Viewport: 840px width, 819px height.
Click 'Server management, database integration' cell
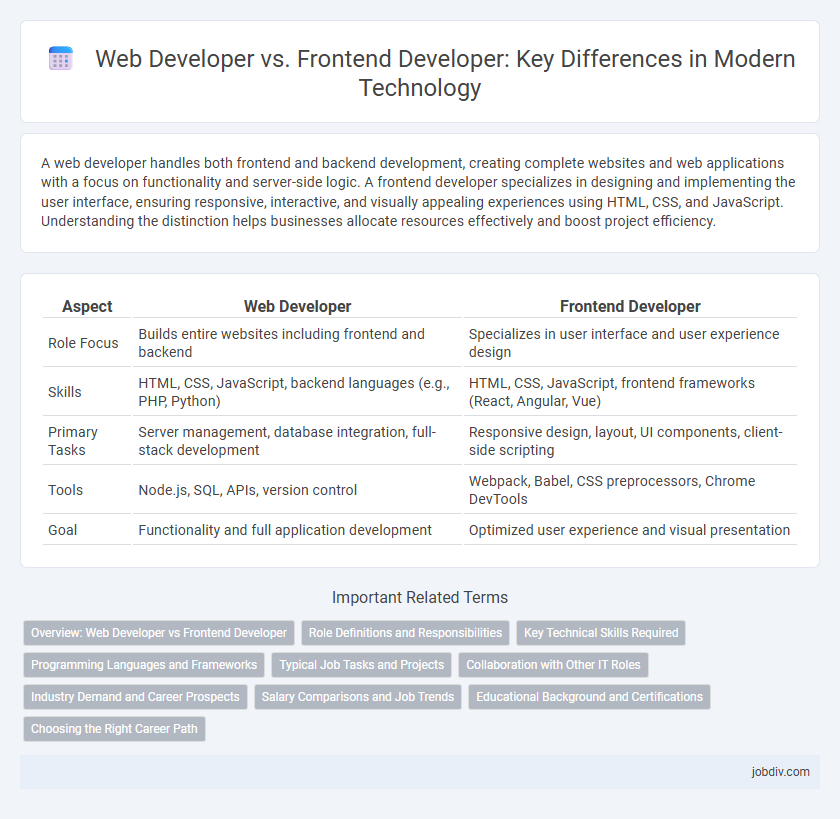pyautogui.click(x=297, y=441)
